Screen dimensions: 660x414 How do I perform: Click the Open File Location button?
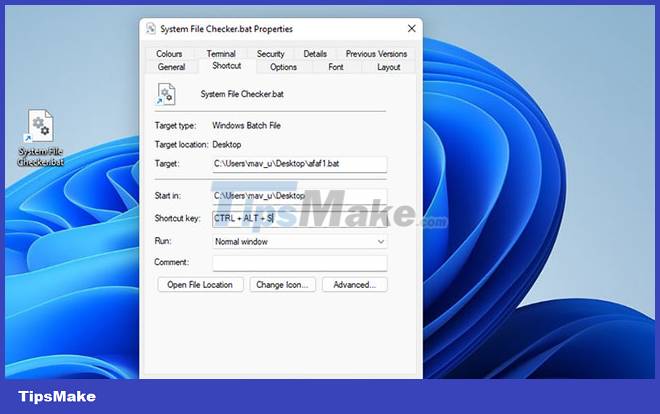pos(200,285)
